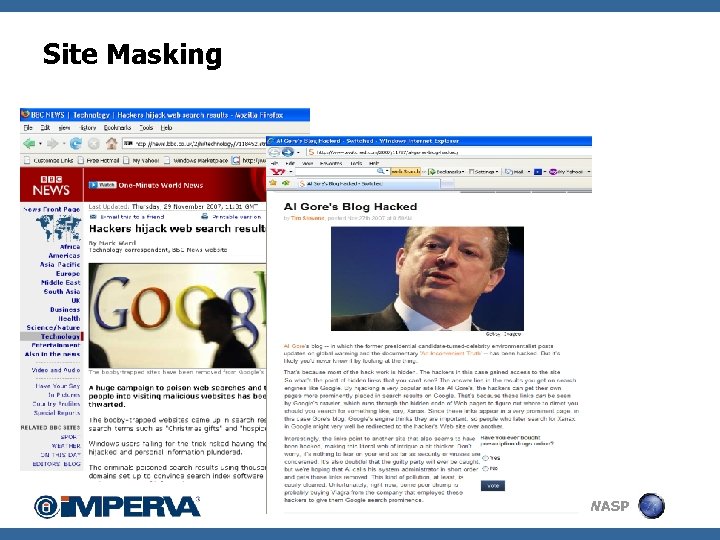This screenshot has width=720, height=540.
Task: Reload the BBC page in Firefox
Action: click(x=75, y=144)
